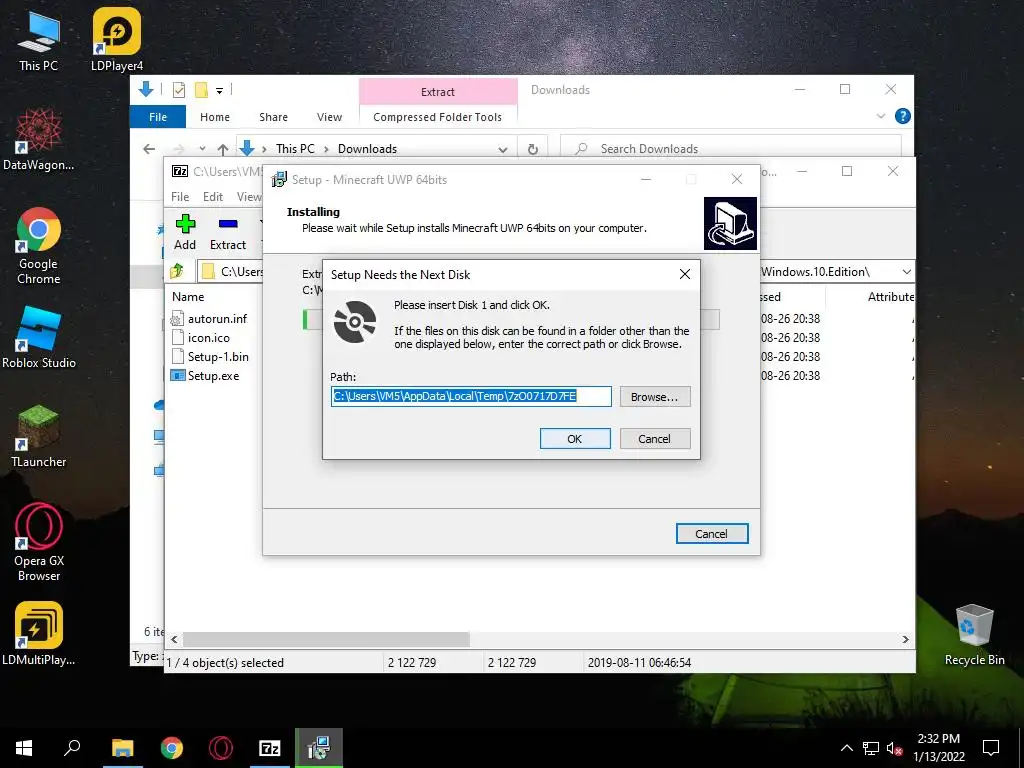The height and width of the screenshot is (768, 1024).
Task: Open the Recycle Bin
Action: pos(974,635)
